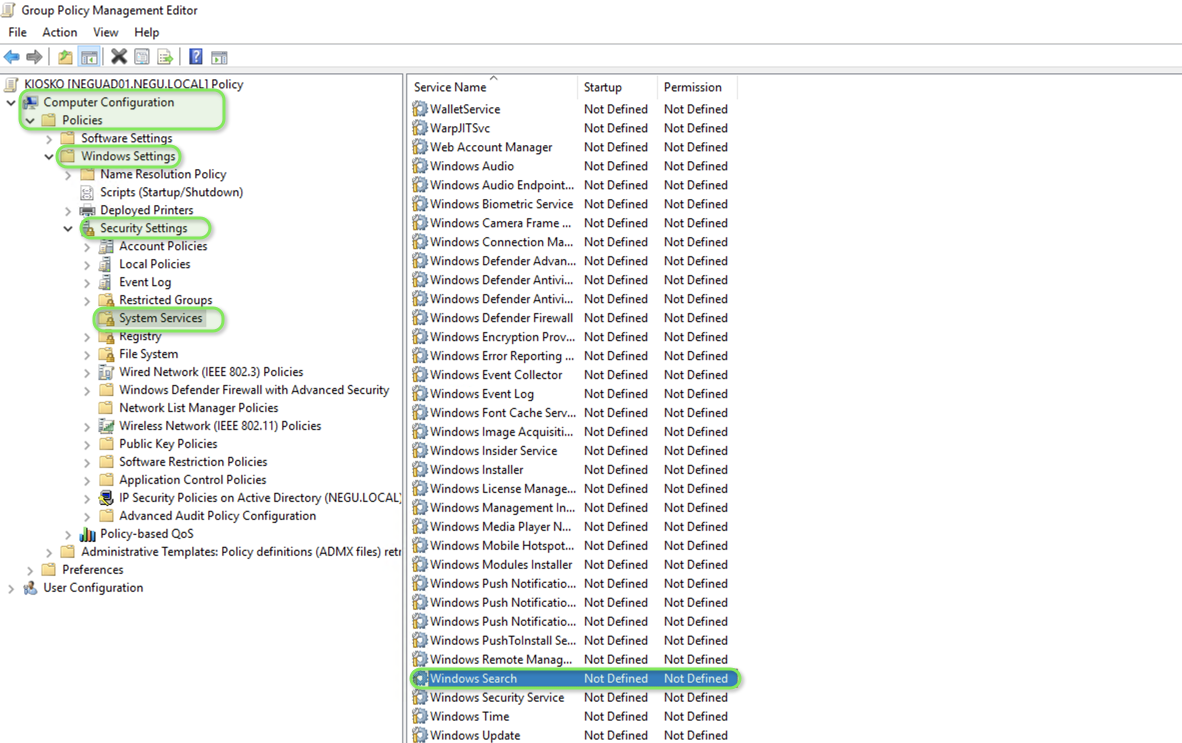
Task: Click the Forward arrow toolbar icon
Action: click(35, 57)
